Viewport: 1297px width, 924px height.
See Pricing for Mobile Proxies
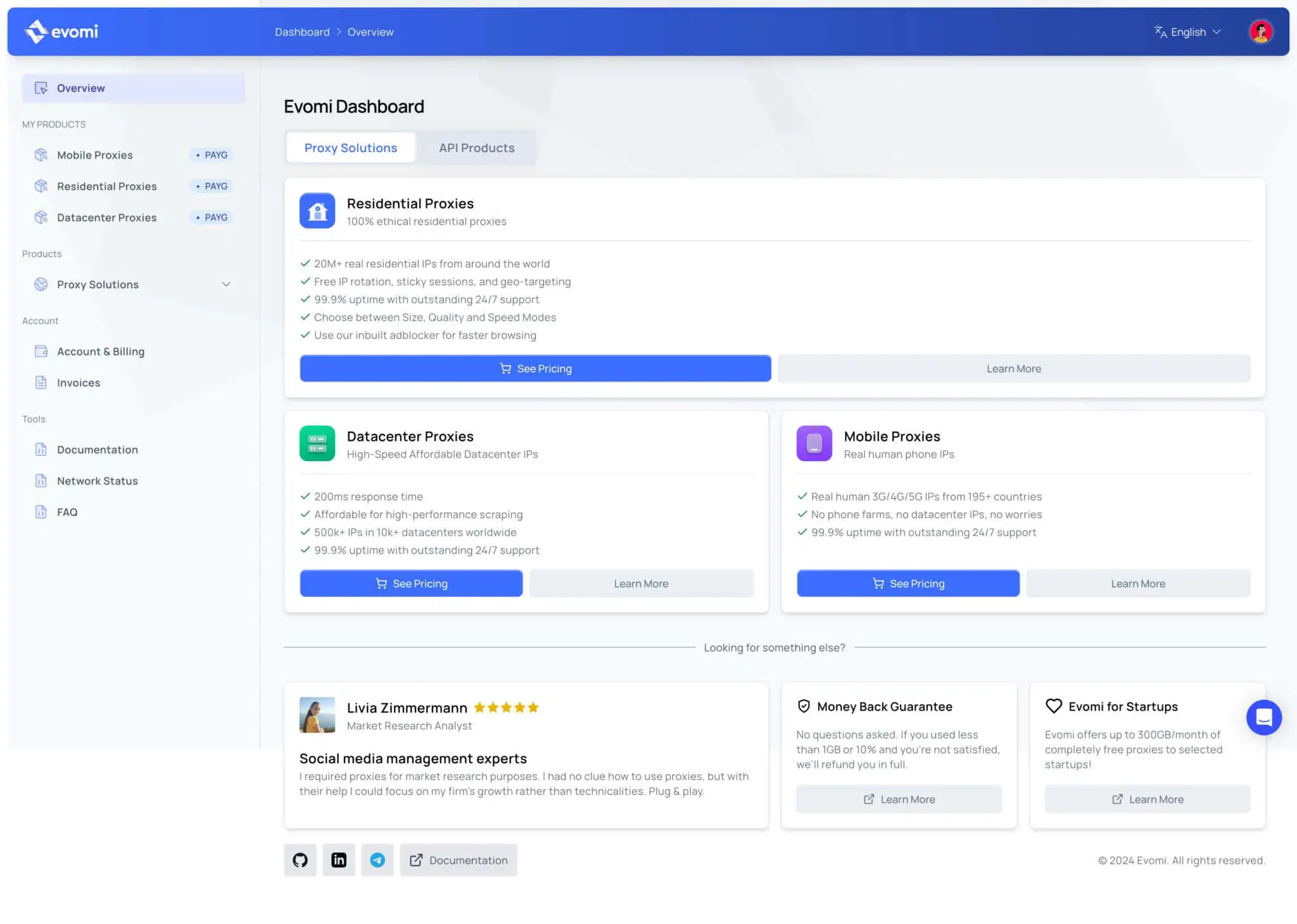[x=908, y=583]
